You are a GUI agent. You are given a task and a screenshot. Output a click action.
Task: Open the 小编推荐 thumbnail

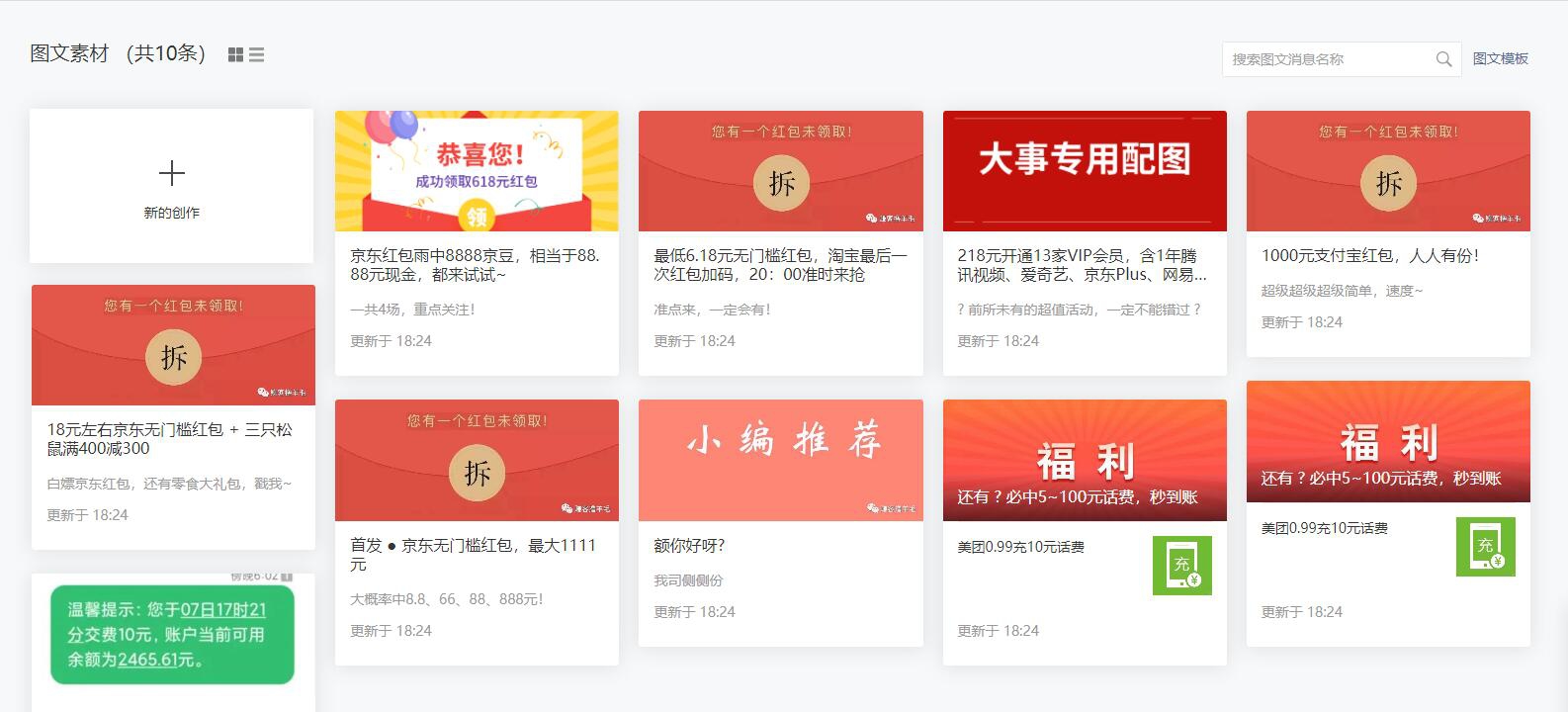(781, 460)
